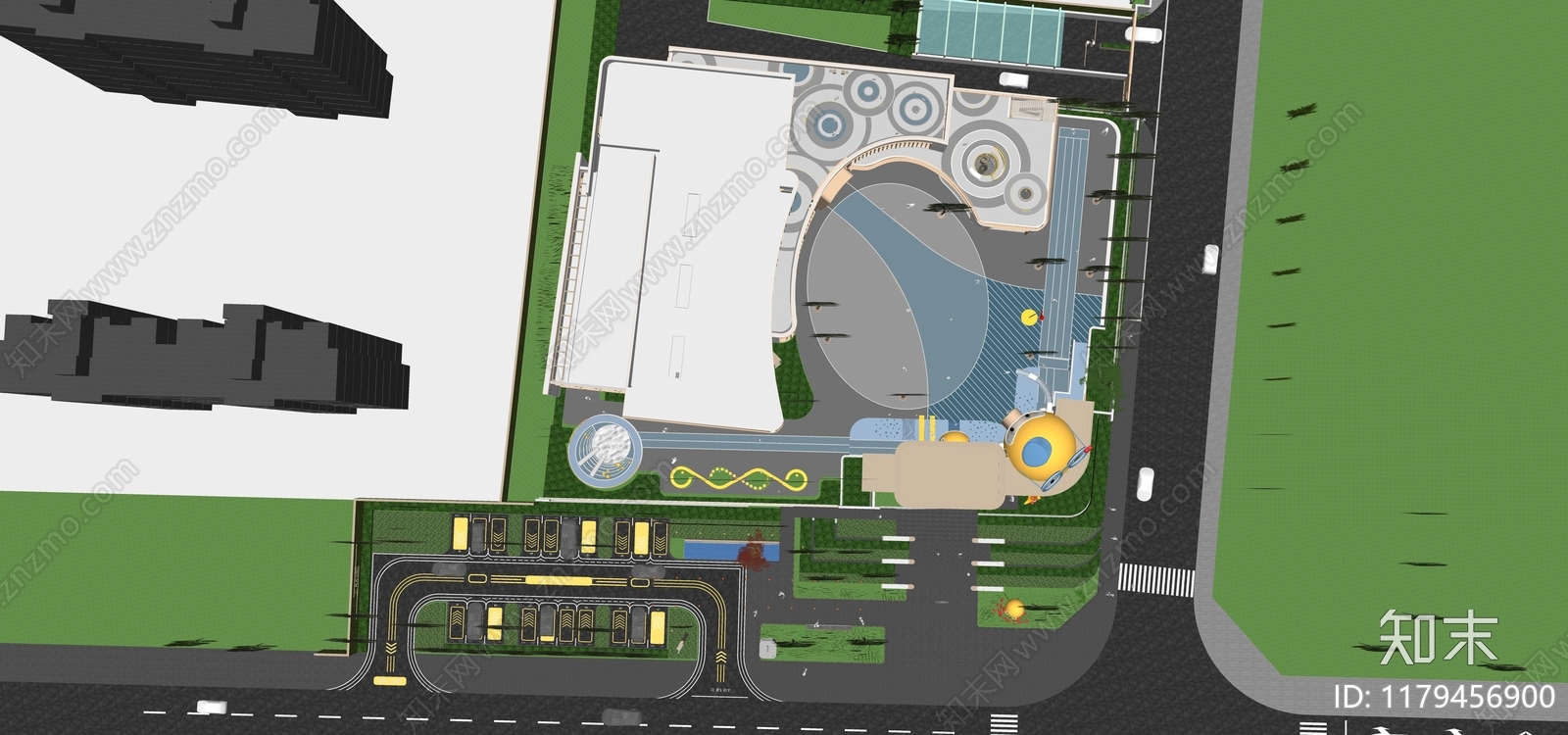Viewport: 1568px width, 735px height.
Task: Select the orange dome structure with blue center
Action: click(1042, 449)
